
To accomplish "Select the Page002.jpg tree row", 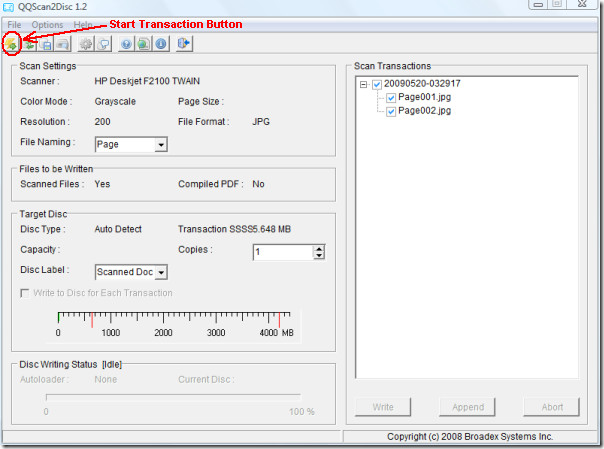I will [424, 111].
